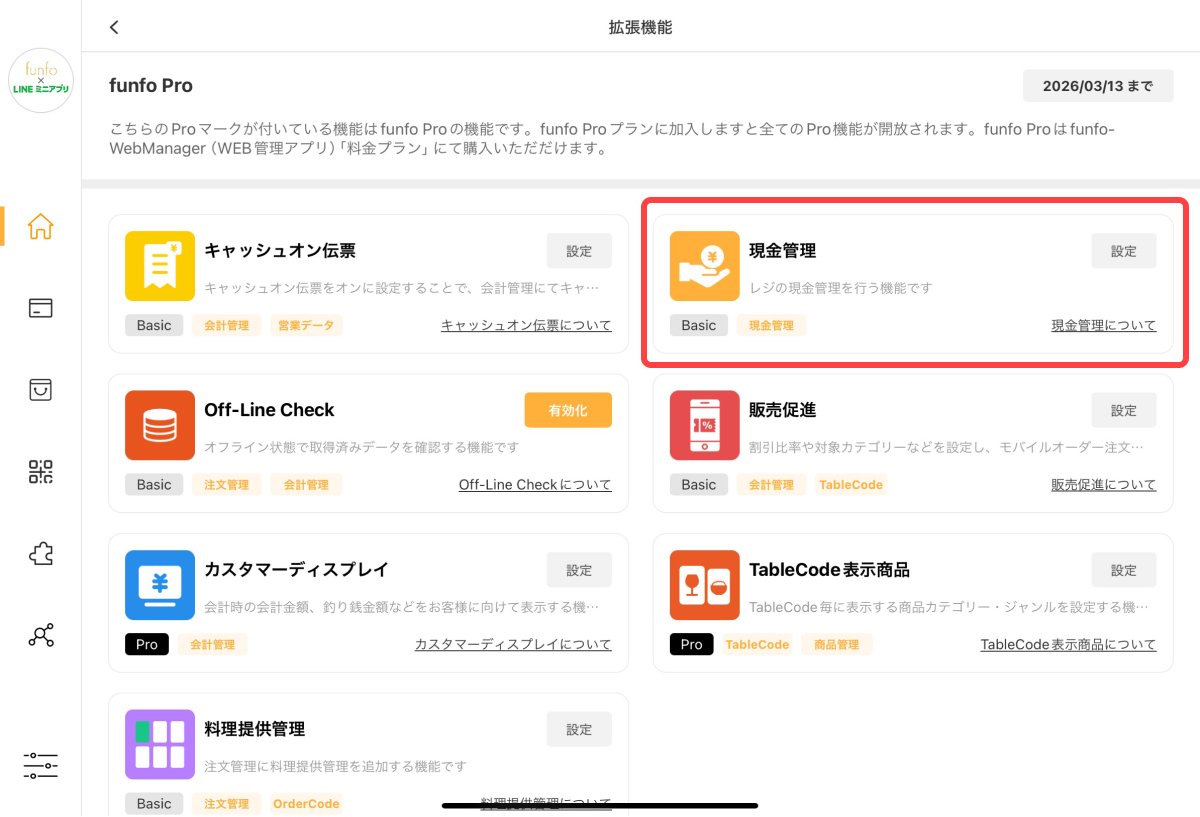Open 設定 for TableCode表示商品
1200x817 pixels.
coord(1124,570)
